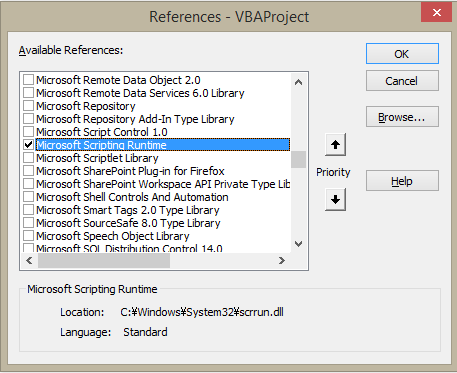Click the horizontal scrollbar thumb
The width and height of the screenshot is (457, 373).
click(x=104, y=260)
